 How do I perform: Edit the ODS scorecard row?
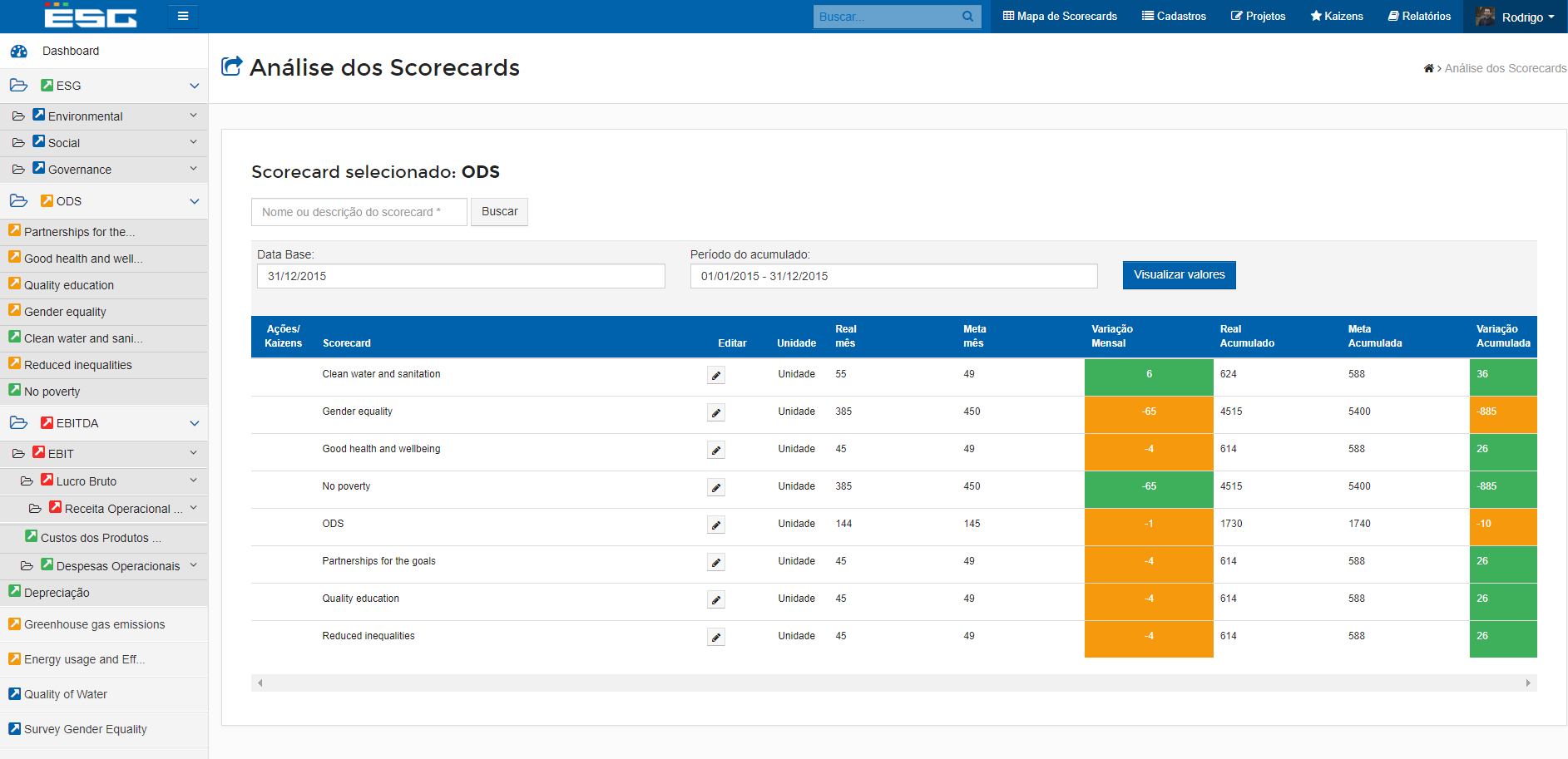pyautogui.click(x=716, y=525)
